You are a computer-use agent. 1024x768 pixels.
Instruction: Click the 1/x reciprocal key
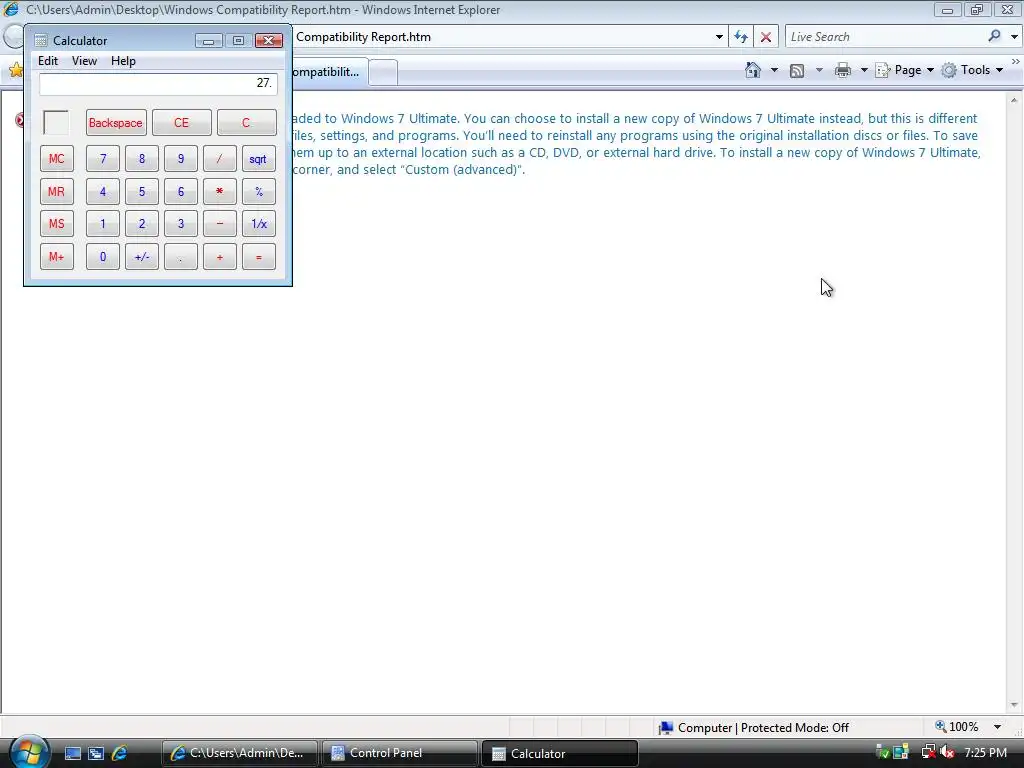coord(259,224)
